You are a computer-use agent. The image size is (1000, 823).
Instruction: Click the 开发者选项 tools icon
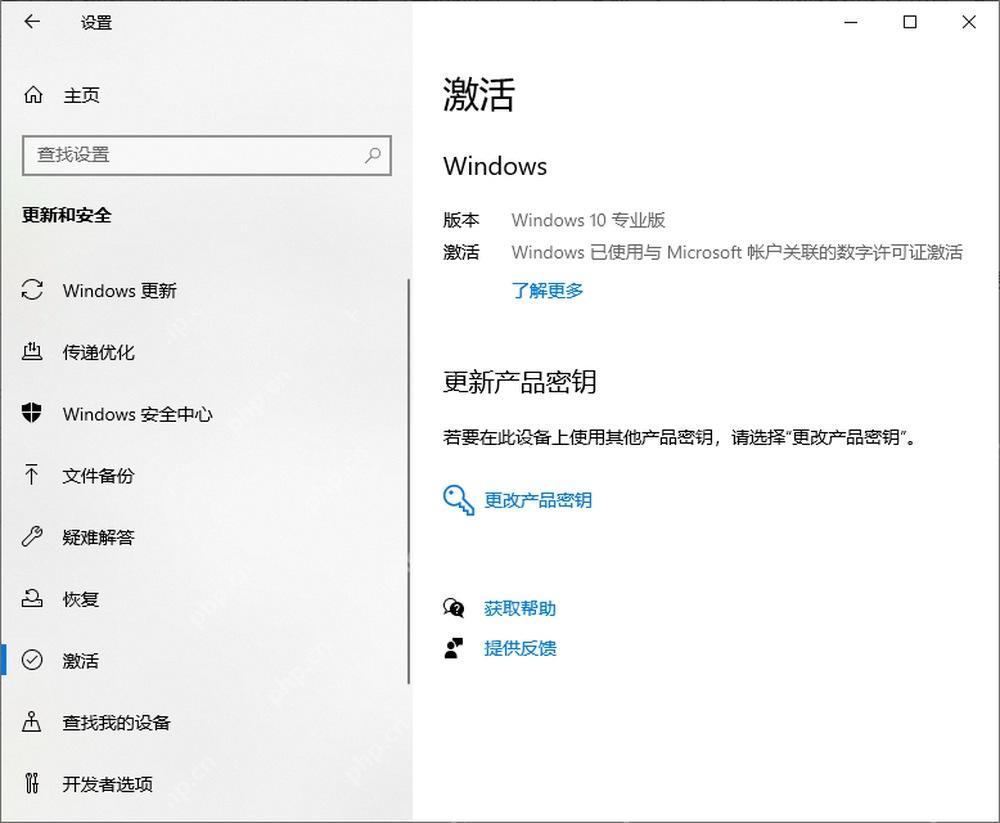[32, 783]
